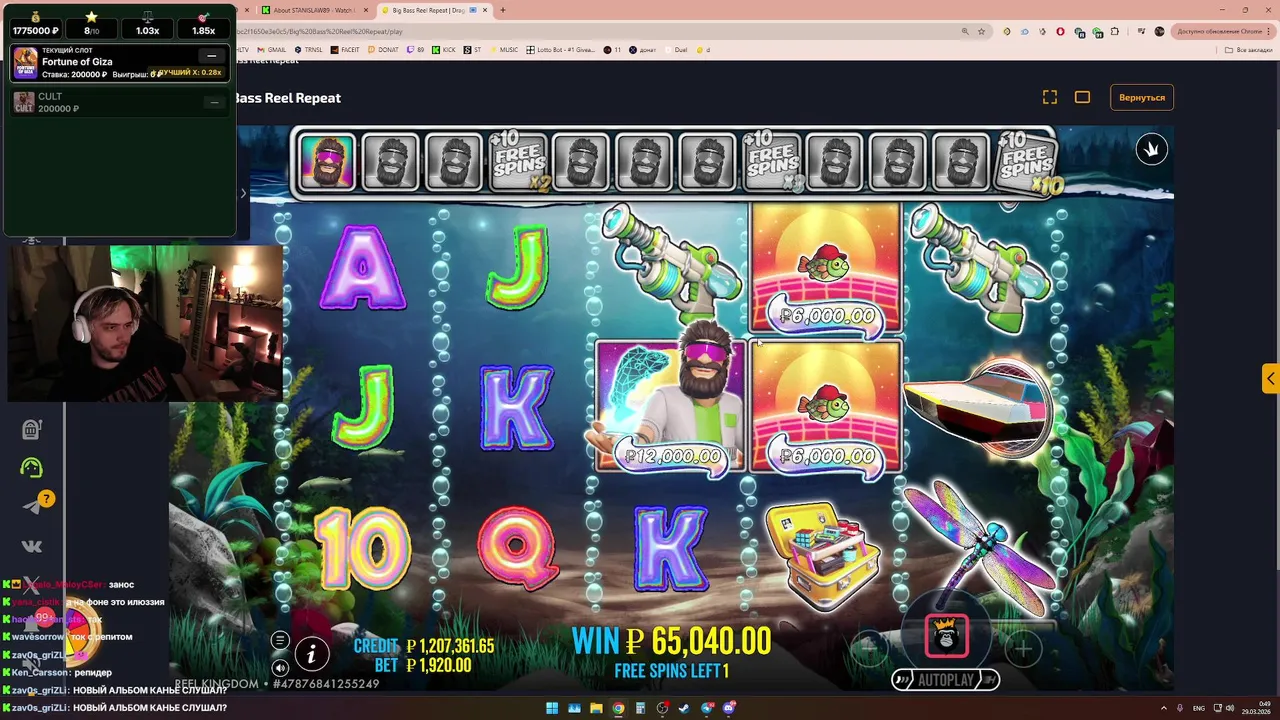Click the tackle box symbol
The image size is (1280, 720).
click(x=822, y=555)
